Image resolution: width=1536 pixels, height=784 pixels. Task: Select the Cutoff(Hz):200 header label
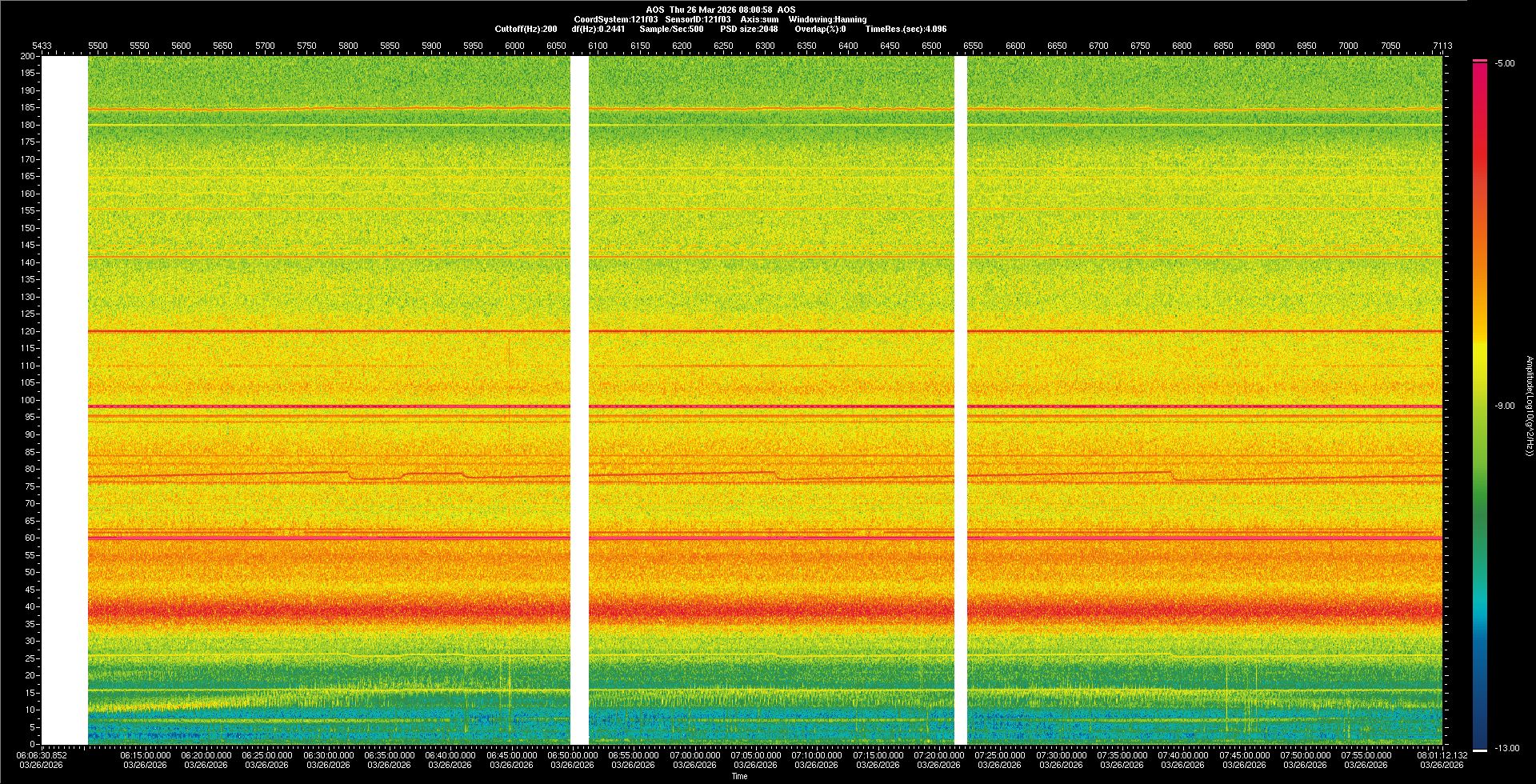click(526, 29)
